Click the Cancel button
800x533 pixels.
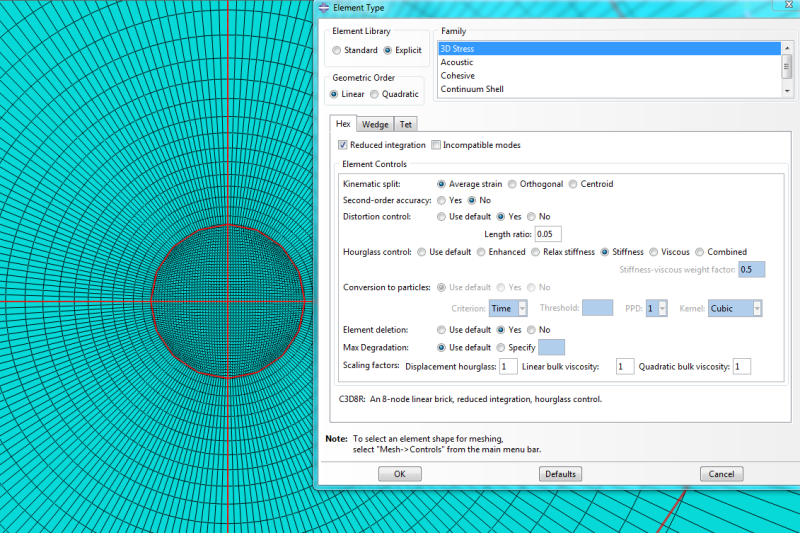pos(721,474)
